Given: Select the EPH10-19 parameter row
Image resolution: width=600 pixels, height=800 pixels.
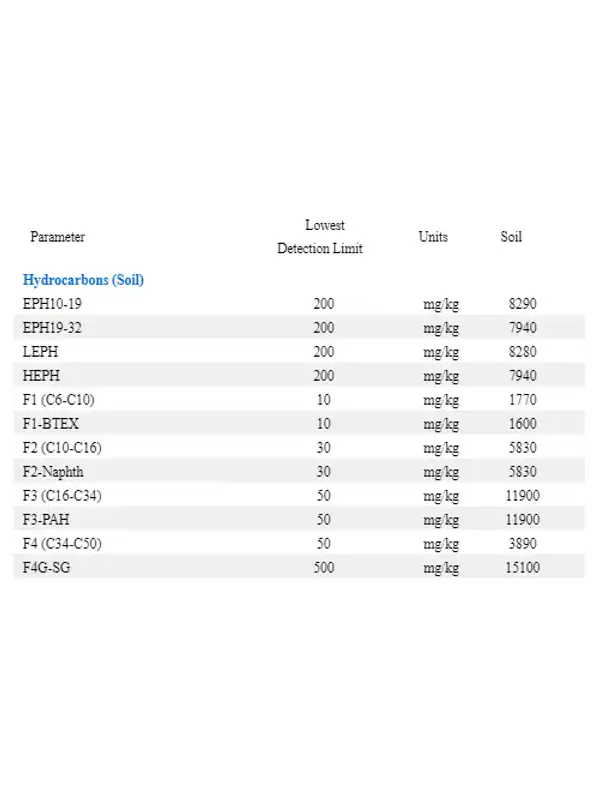Looking at the screenshot, I should coord(51,304).
